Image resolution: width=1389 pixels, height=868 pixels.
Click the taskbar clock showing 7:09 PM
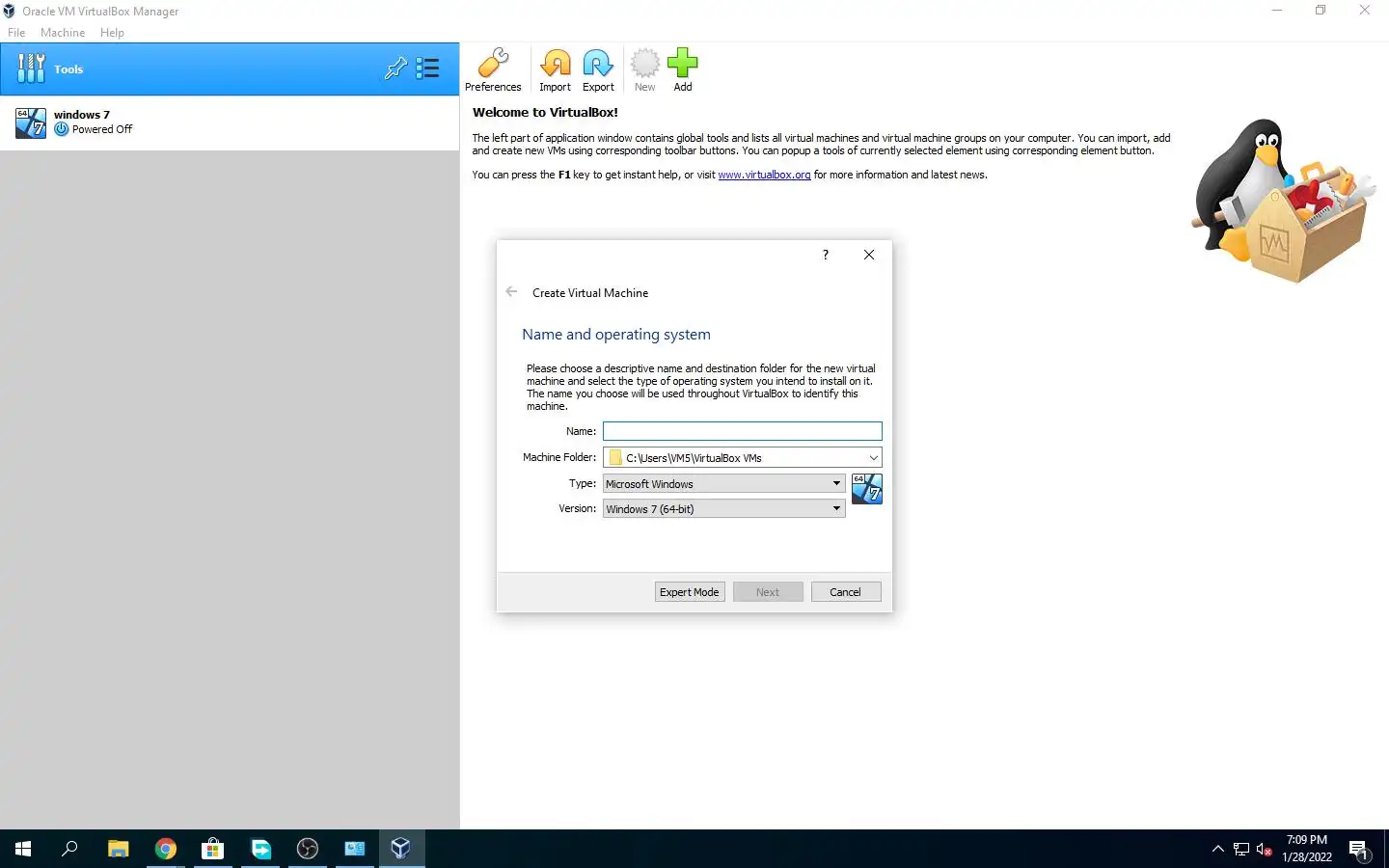pos(1307,849)
